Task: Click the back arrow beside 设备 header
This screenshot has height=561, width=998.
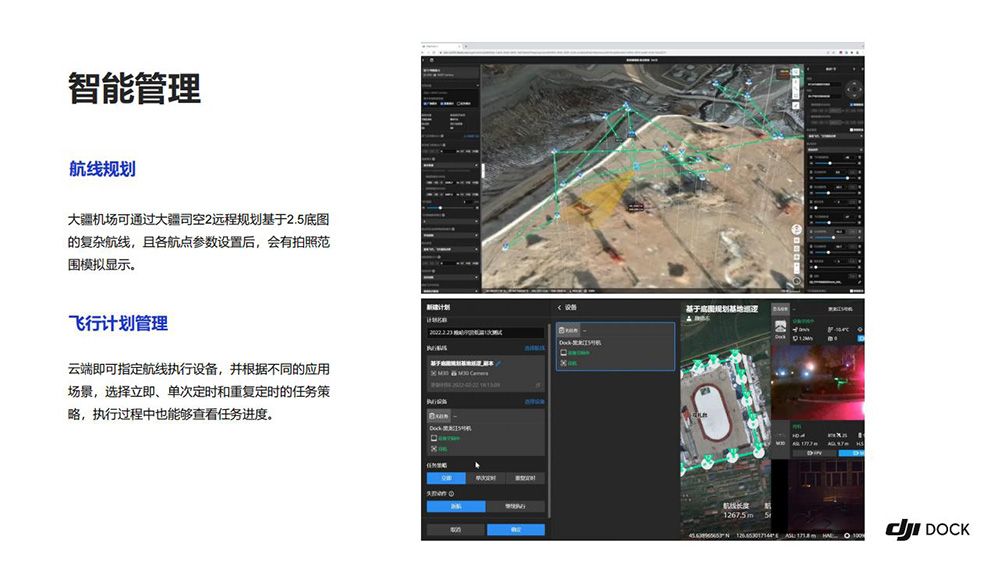Action: pyautogui.click(x=560, y=307)
